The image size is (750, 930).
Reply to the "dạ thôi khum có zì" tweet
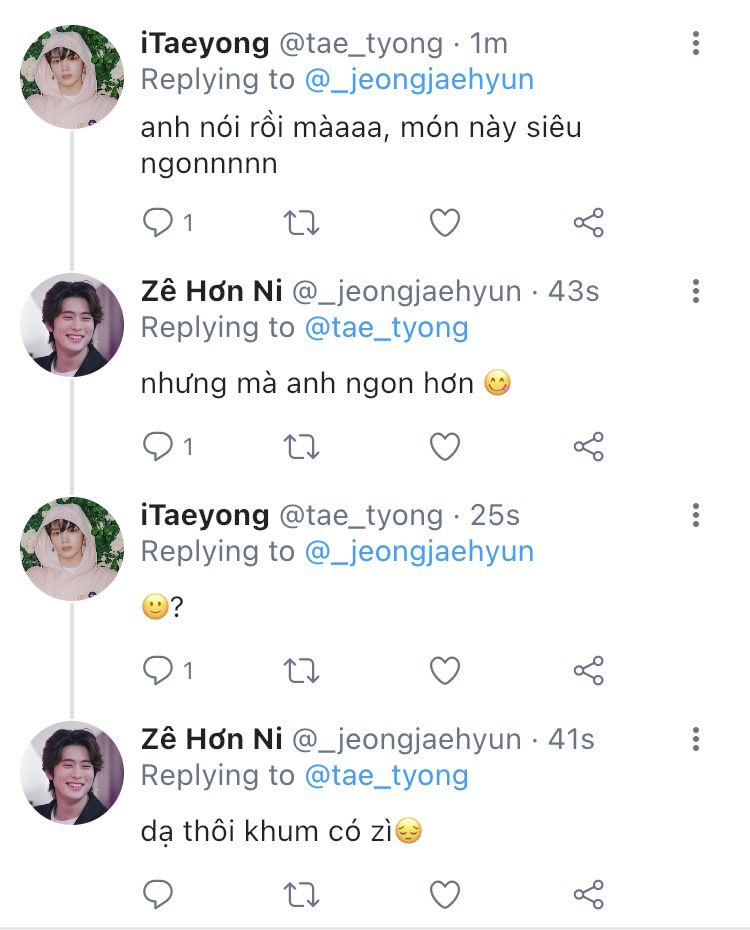(158, 893)
